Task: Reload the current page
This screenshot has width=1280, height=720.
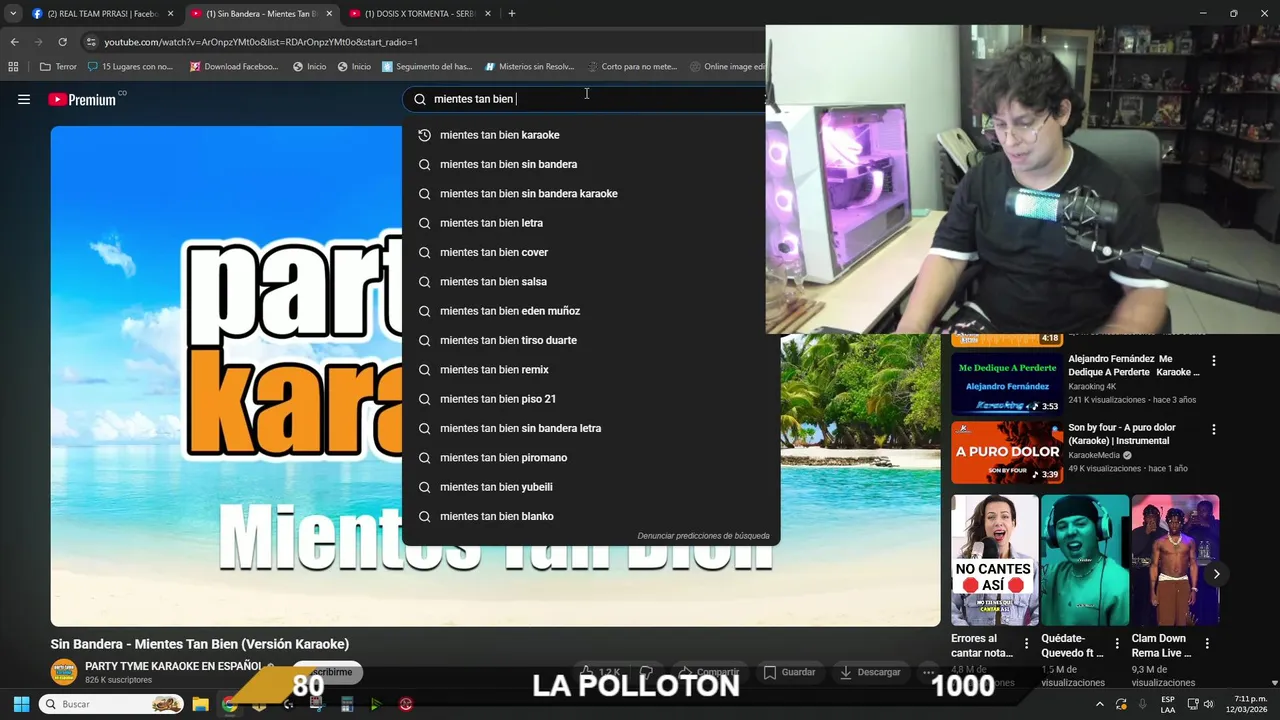Action: click(x=62, y=42)
